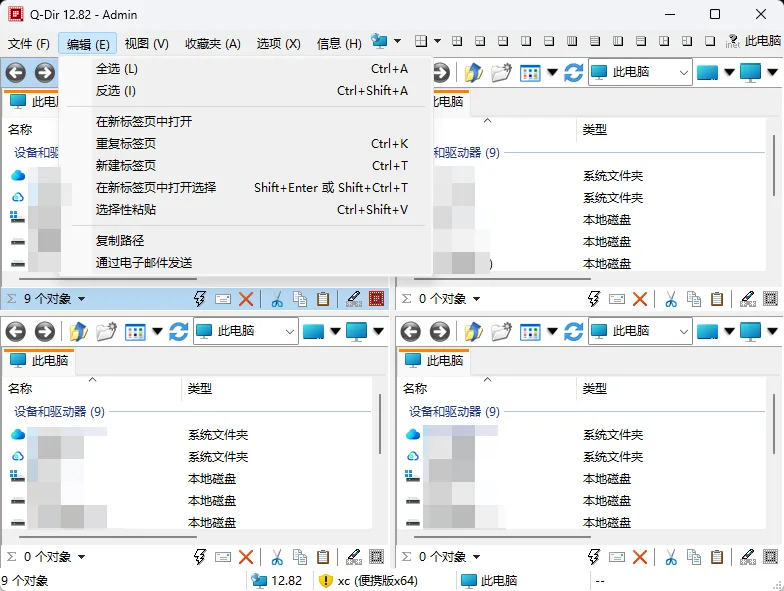
Task: Open the 视图 (V) menu
Action: click(146, 44)
